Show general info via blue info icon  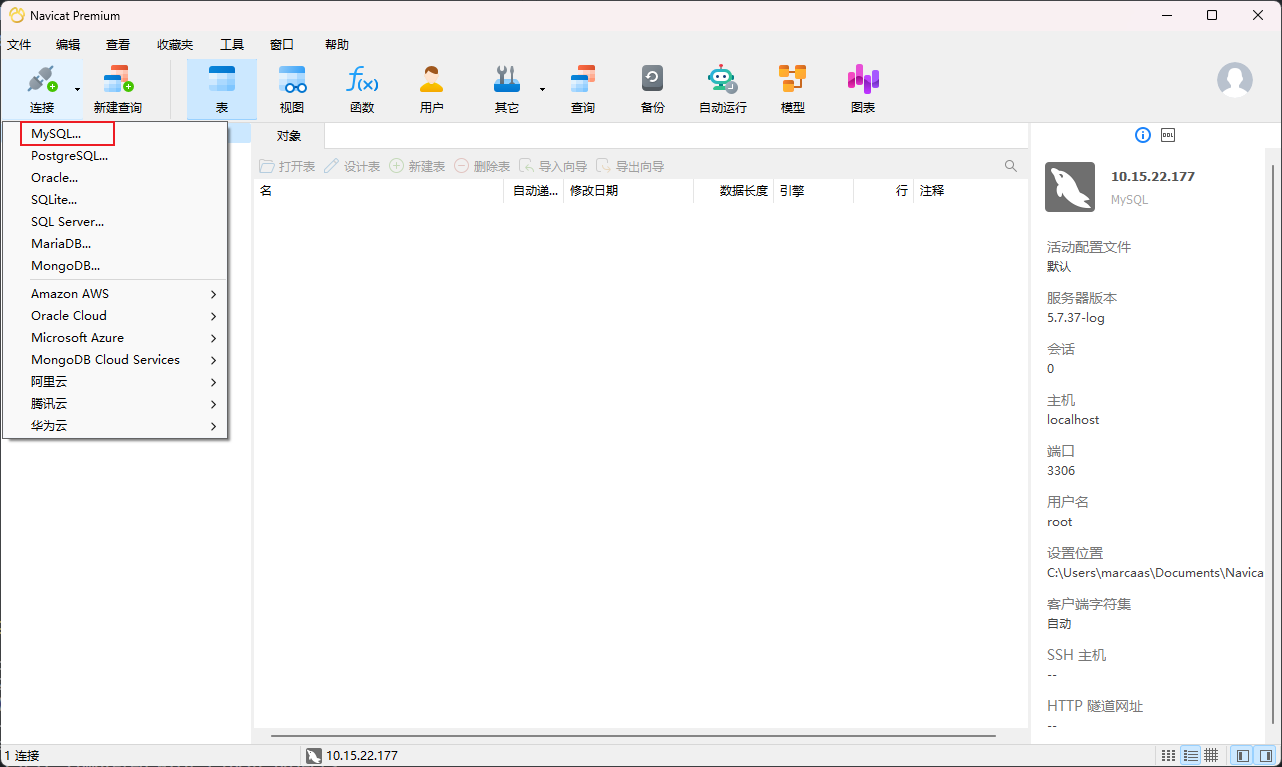[x=1143, y=135]
